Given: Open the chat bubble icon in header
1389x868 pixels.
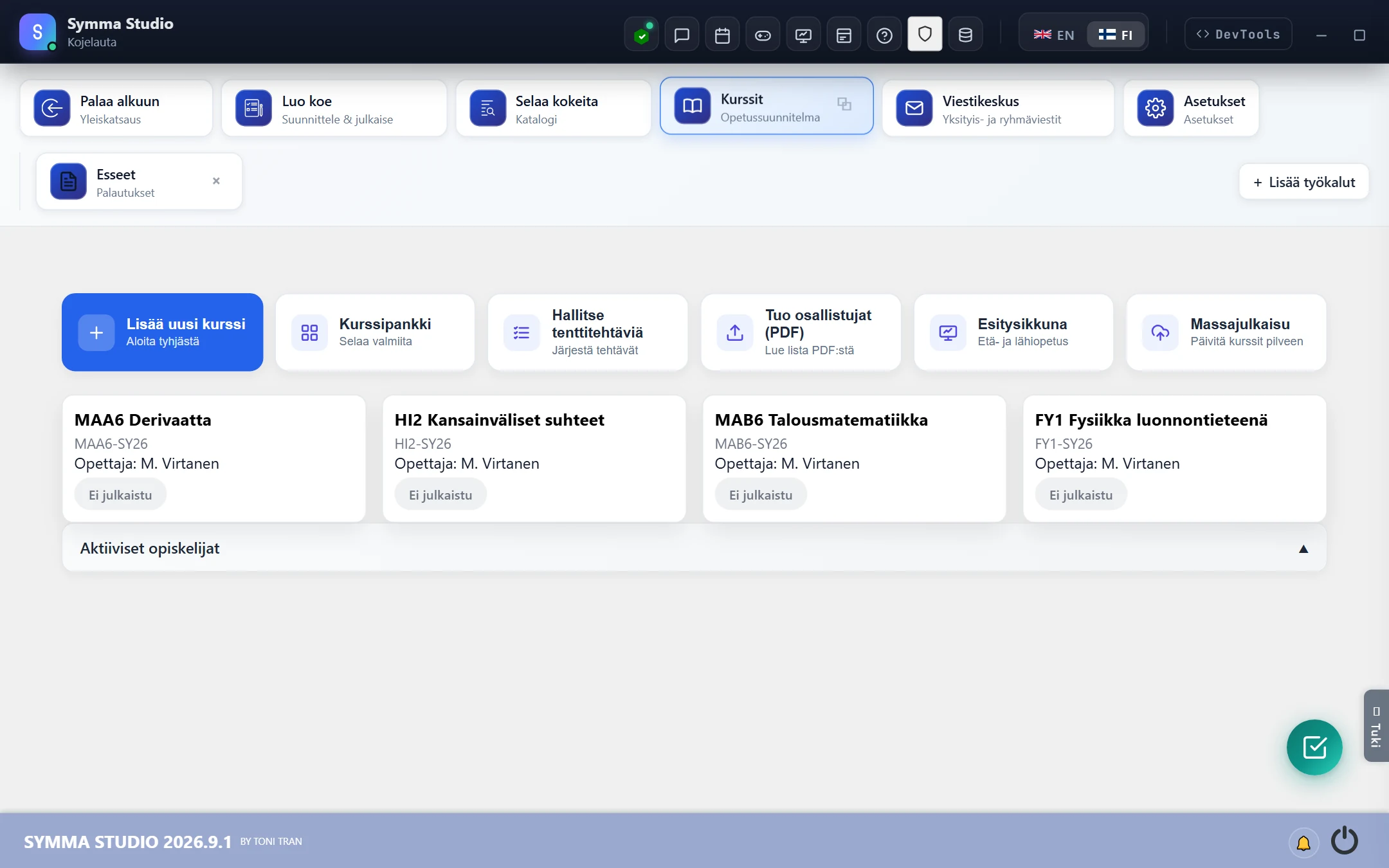Looking at the screenshot, I should tap(682, 35).
